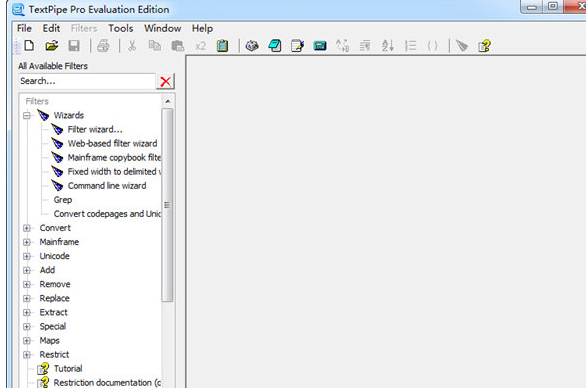
Task: Click the A-to-B replace toolbar icon
Action: click(342, 46)
